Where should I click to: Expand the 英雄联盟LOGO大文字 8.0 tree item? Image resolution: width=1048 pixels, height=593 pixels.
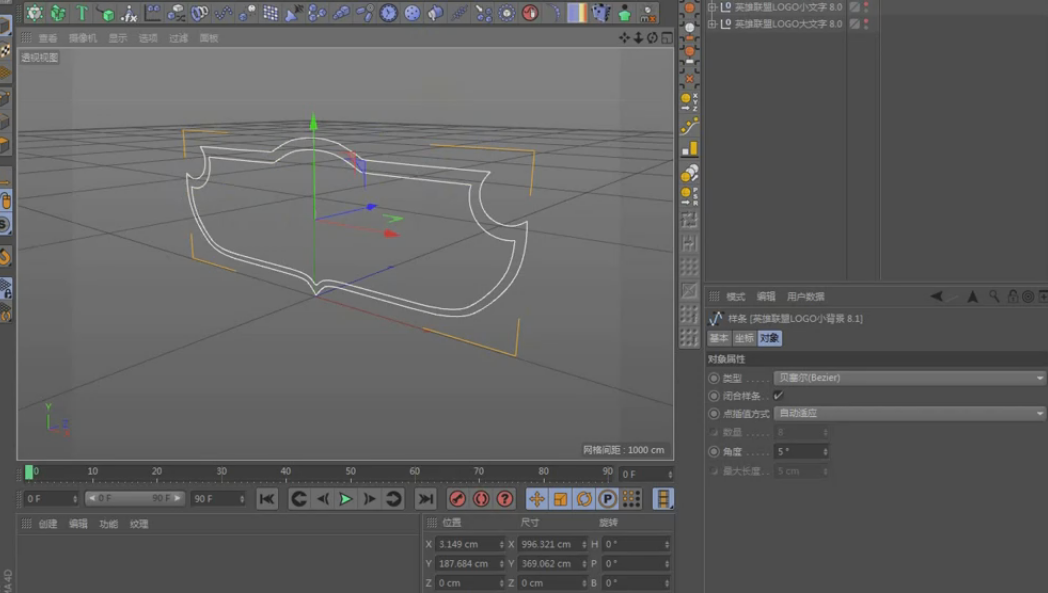pos(712,23)
